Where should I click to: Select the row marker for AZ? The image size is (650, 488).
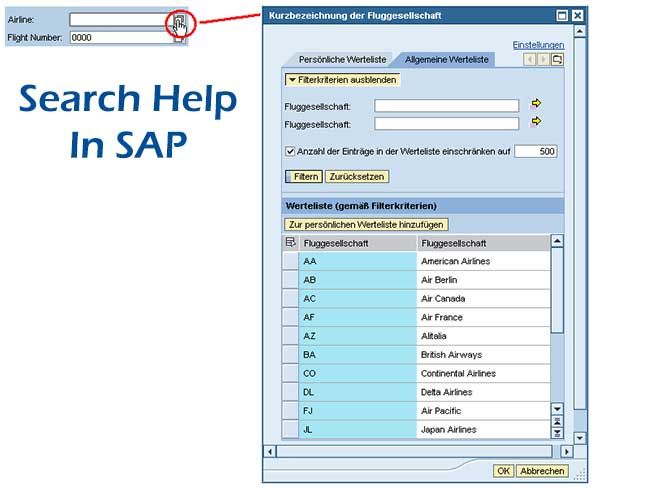pos(291,336)
